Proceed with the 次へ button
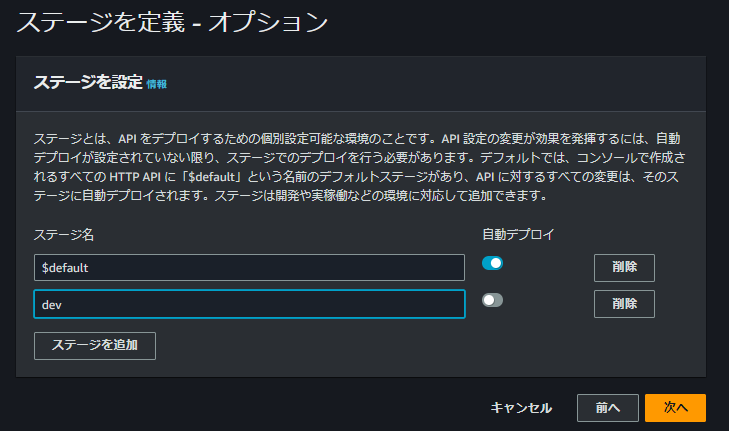The image size is (729, 431). point(675,408)
